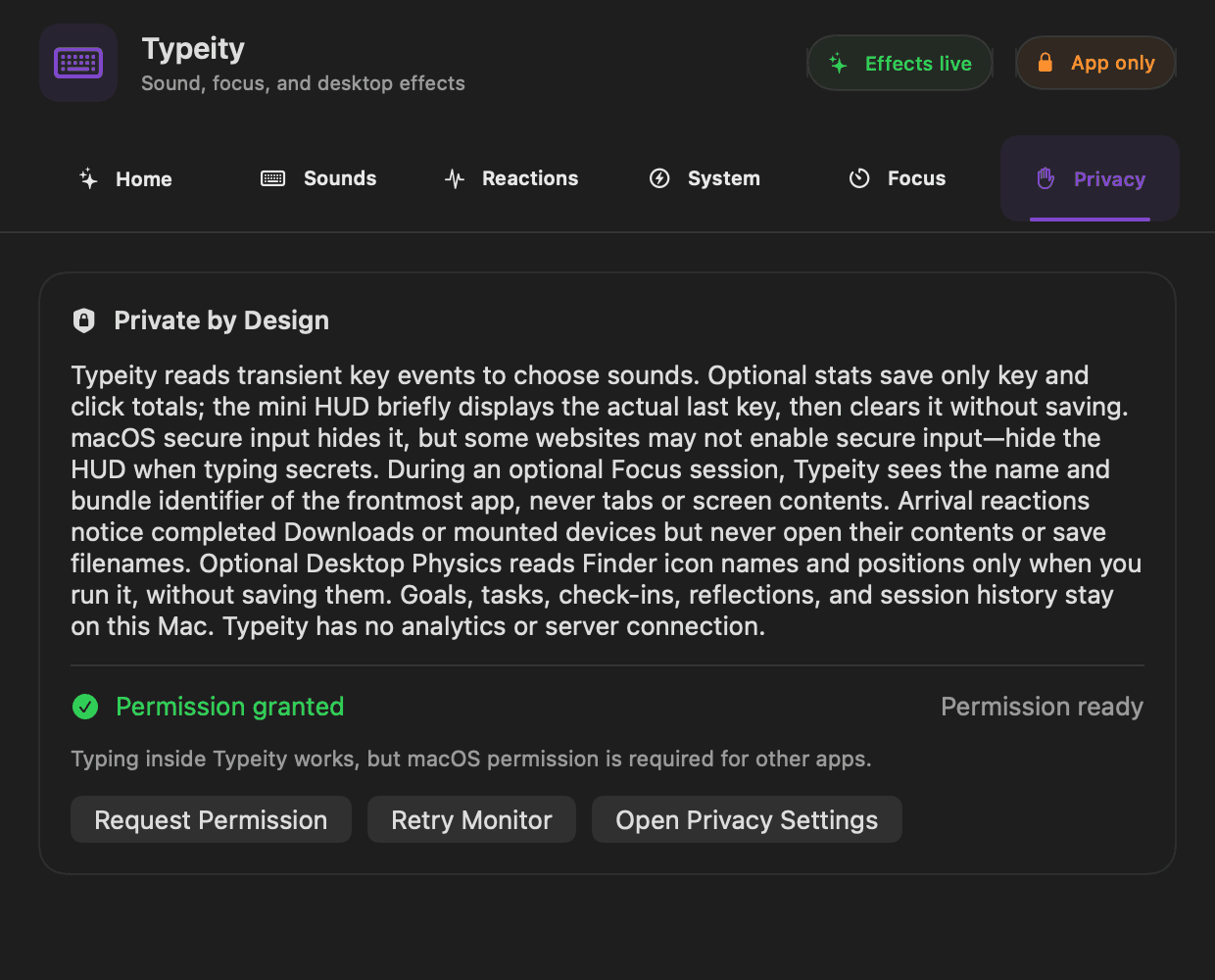This screenshot has height=980, width=1215.
Task: Select the Privacy tab label
Action: coord(1109,179)
